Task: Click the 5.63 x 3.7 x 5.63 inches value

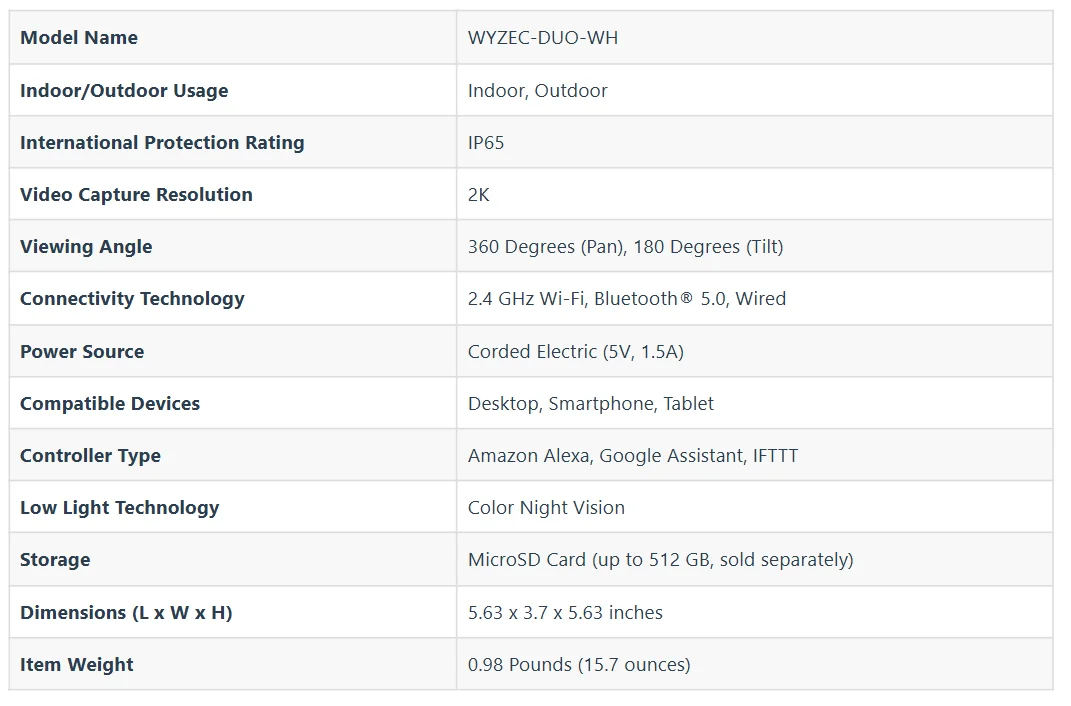Action: click(x=565, y=612)
